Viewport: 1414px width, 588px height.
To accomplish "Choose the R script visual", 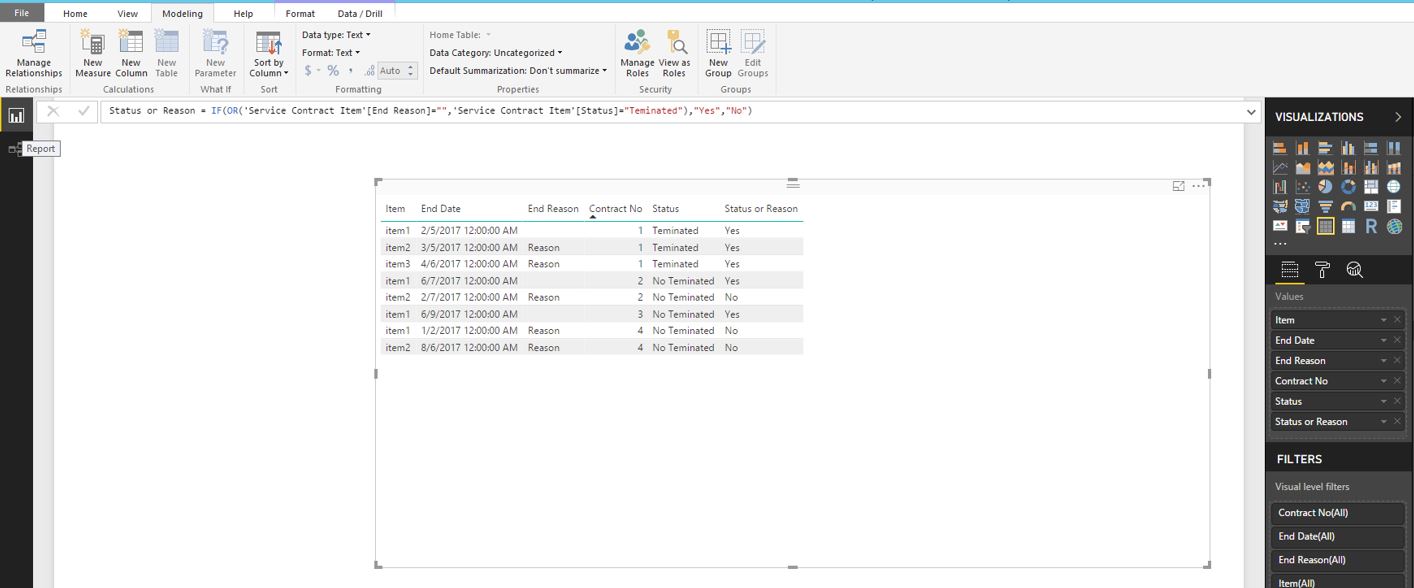I will [x=1371, y=226].
